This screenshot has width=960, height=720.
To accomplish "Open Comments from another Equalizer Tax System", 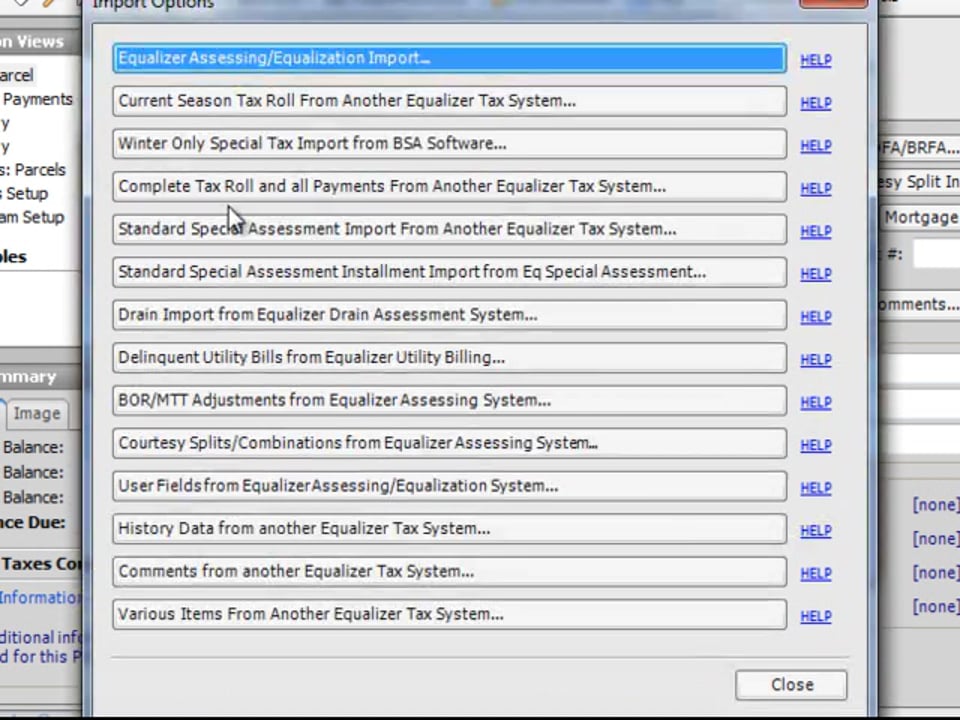I will tap(449, 572).
